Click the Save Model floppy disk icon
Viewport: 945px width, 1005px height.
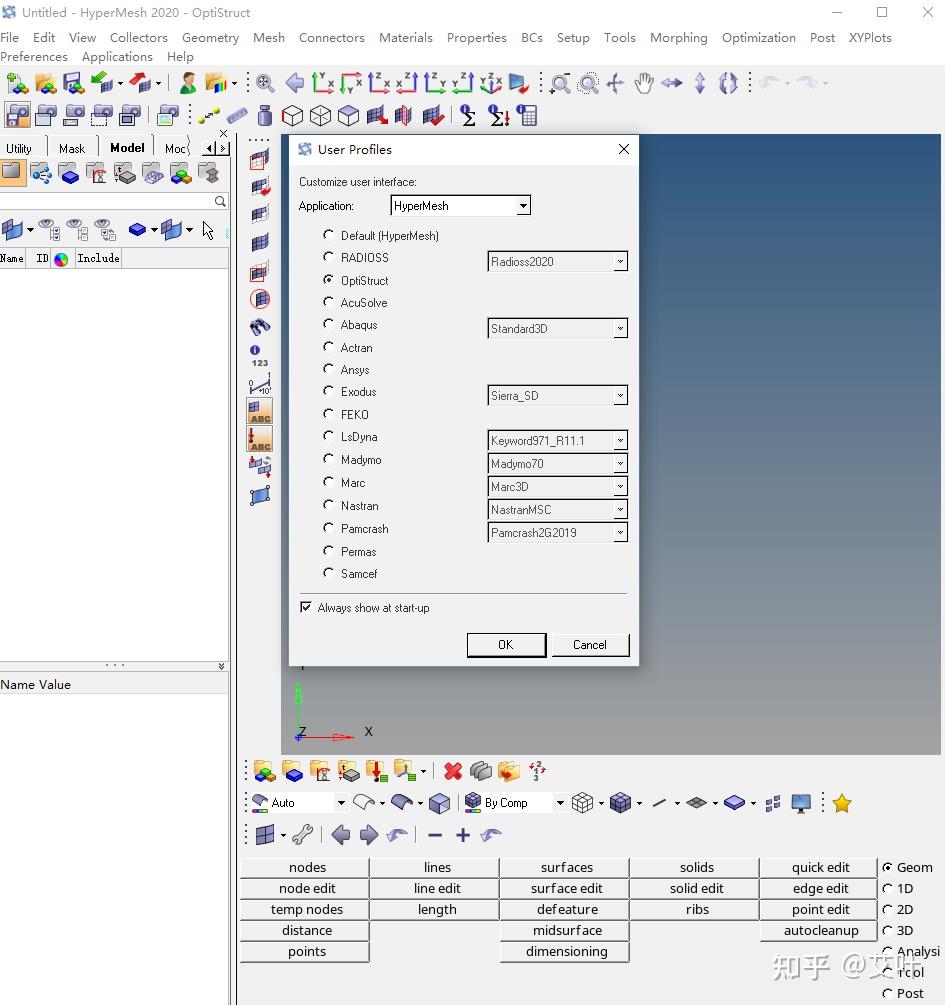(x=73, y=84)
